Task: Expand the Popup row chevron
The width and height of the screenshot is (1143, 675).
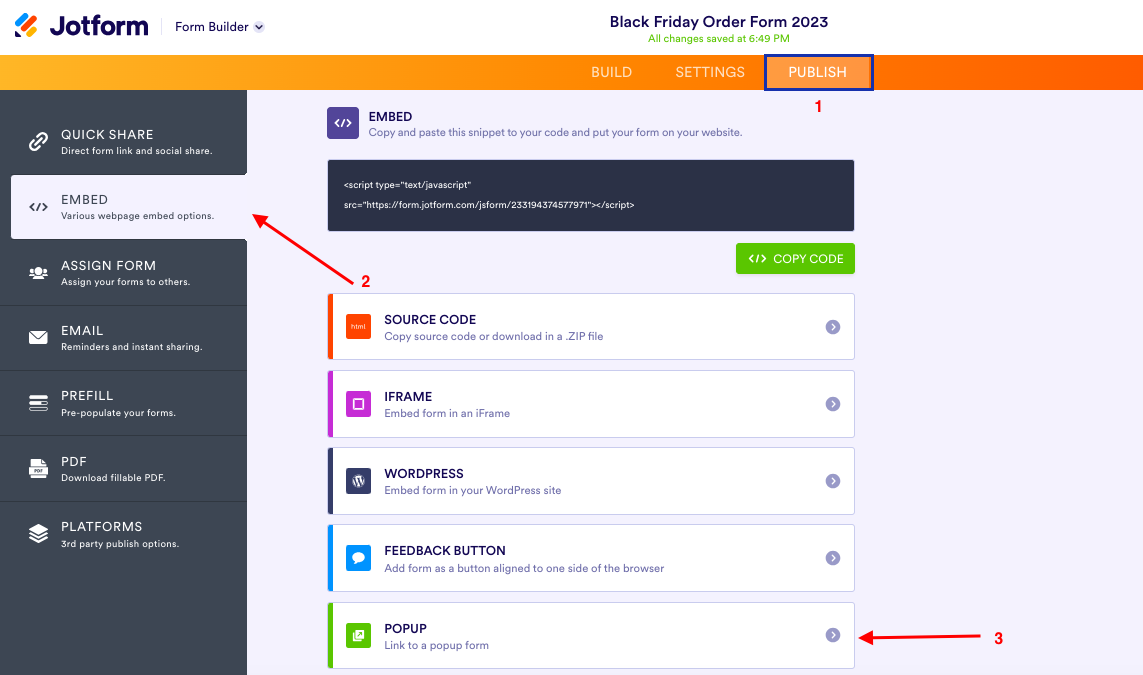Action: [x=832, y=636]
